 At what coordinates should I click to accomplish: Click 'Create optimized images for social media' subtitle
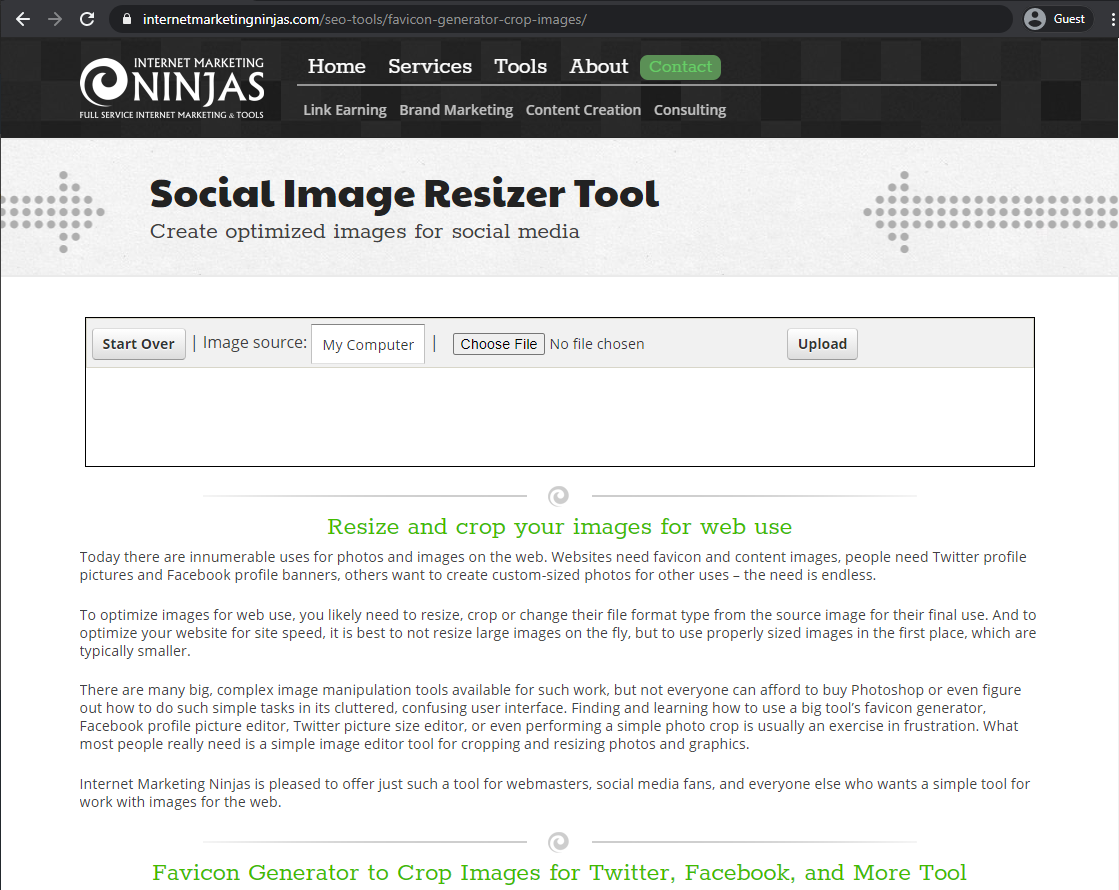tap(365, 232)
